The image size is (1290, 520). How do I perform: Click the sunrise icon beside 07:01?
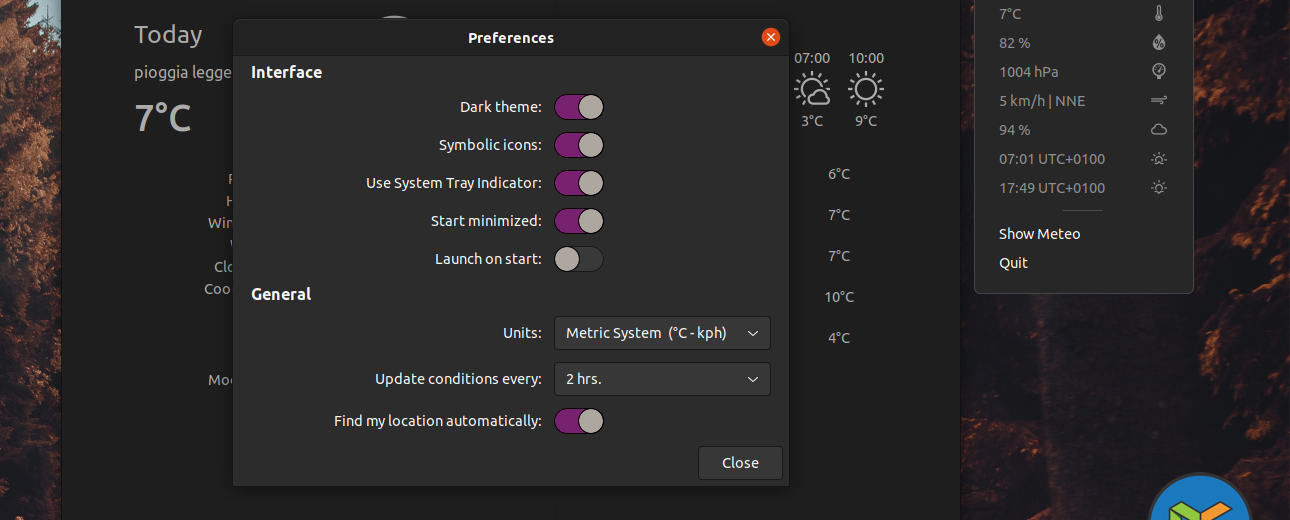pos(1159,159)
